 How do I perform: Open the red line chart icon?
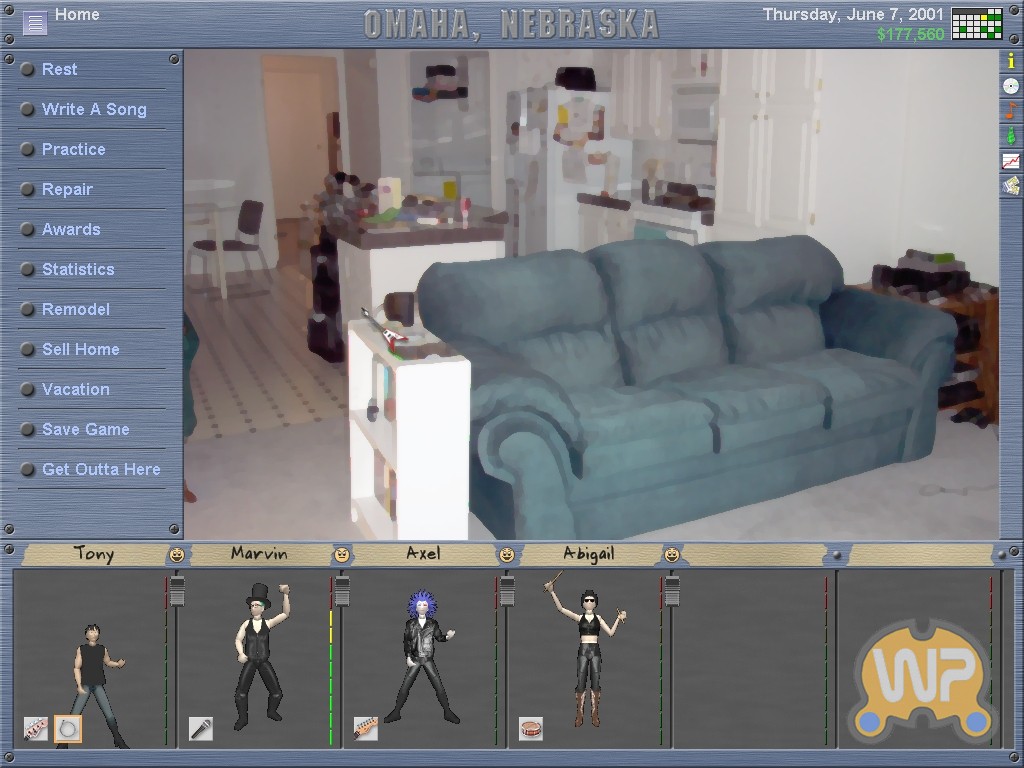tap(1011, 161)
